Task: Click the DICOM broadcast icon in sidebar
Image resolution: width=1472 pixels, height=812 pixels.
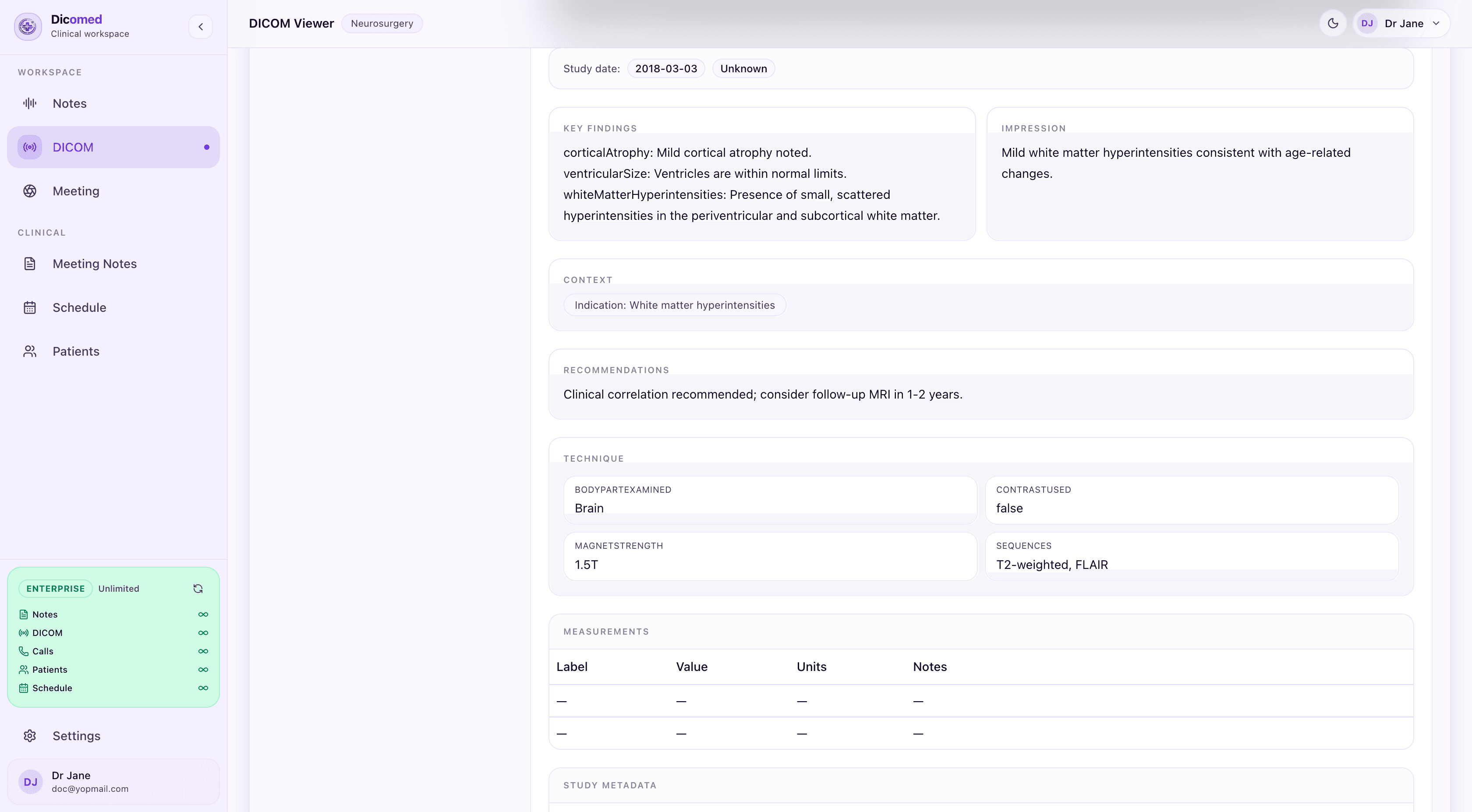Action: (x=30, y=148)
